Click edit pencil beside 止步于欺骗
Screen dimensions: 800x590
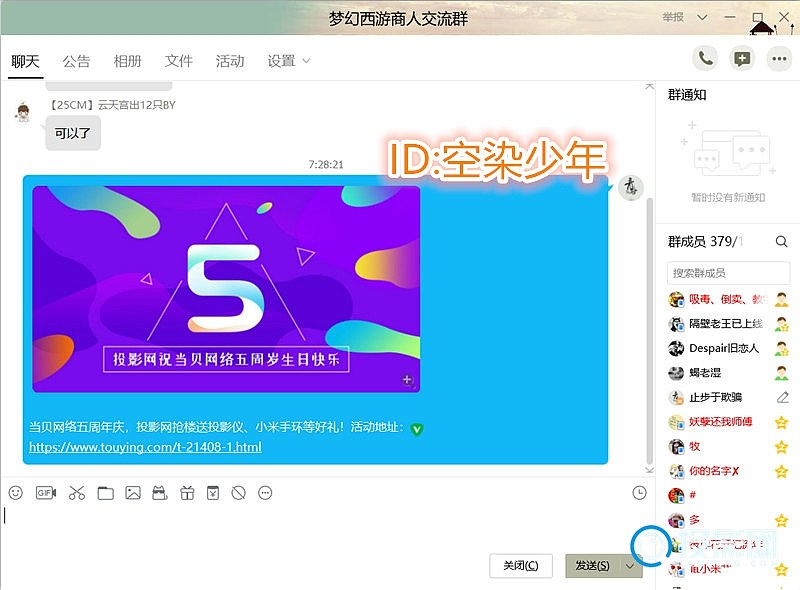click(783, 397)
